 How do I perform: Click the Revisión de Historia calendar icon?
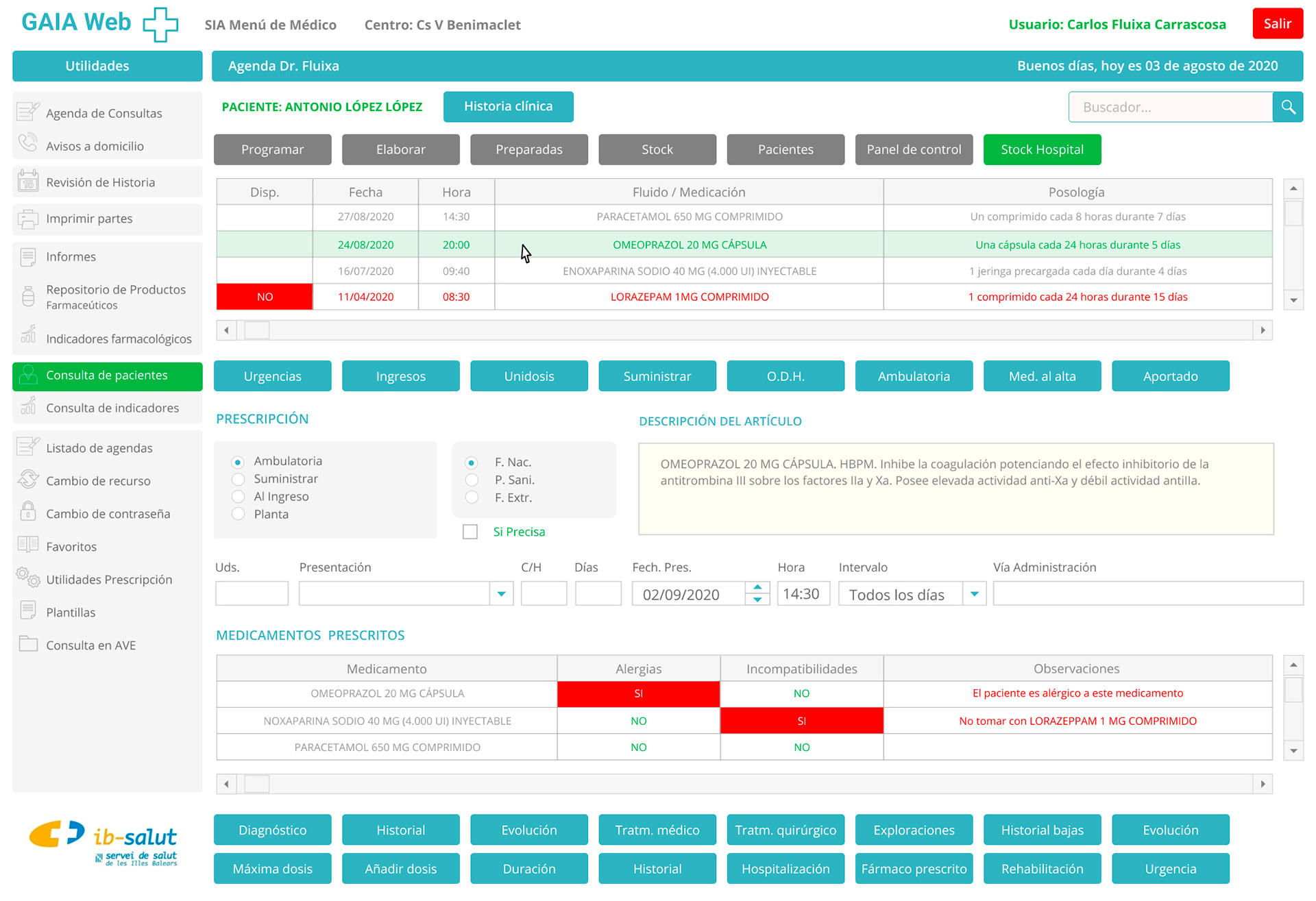28,182
